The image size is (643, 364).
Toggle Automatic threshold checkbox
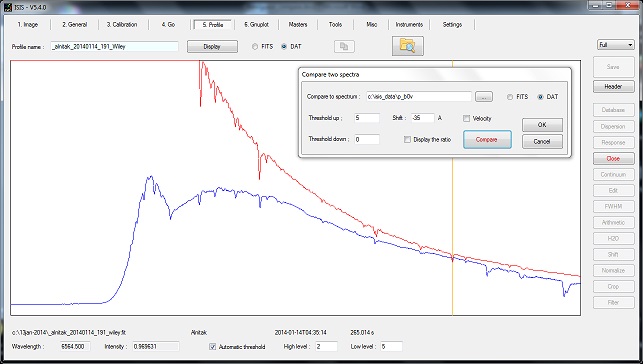[212, 347]
